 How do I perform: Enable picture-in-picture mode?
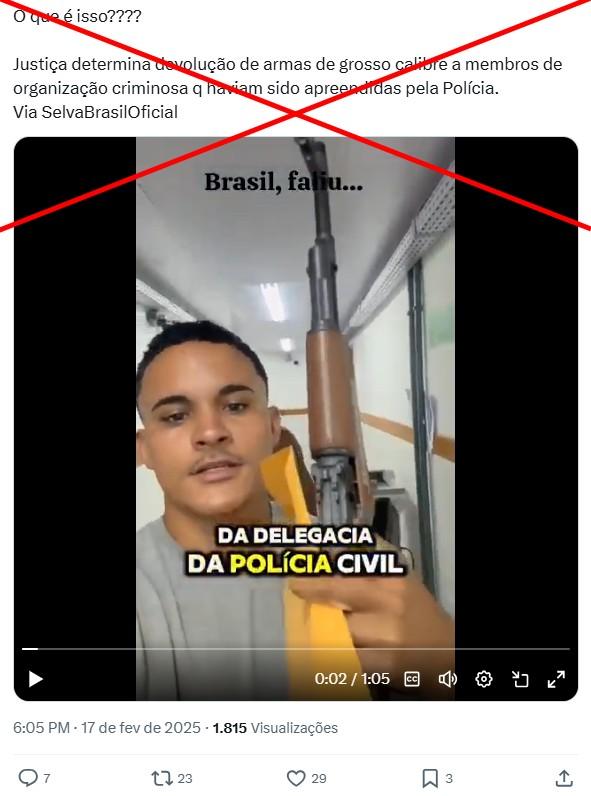tap(520, 679)
